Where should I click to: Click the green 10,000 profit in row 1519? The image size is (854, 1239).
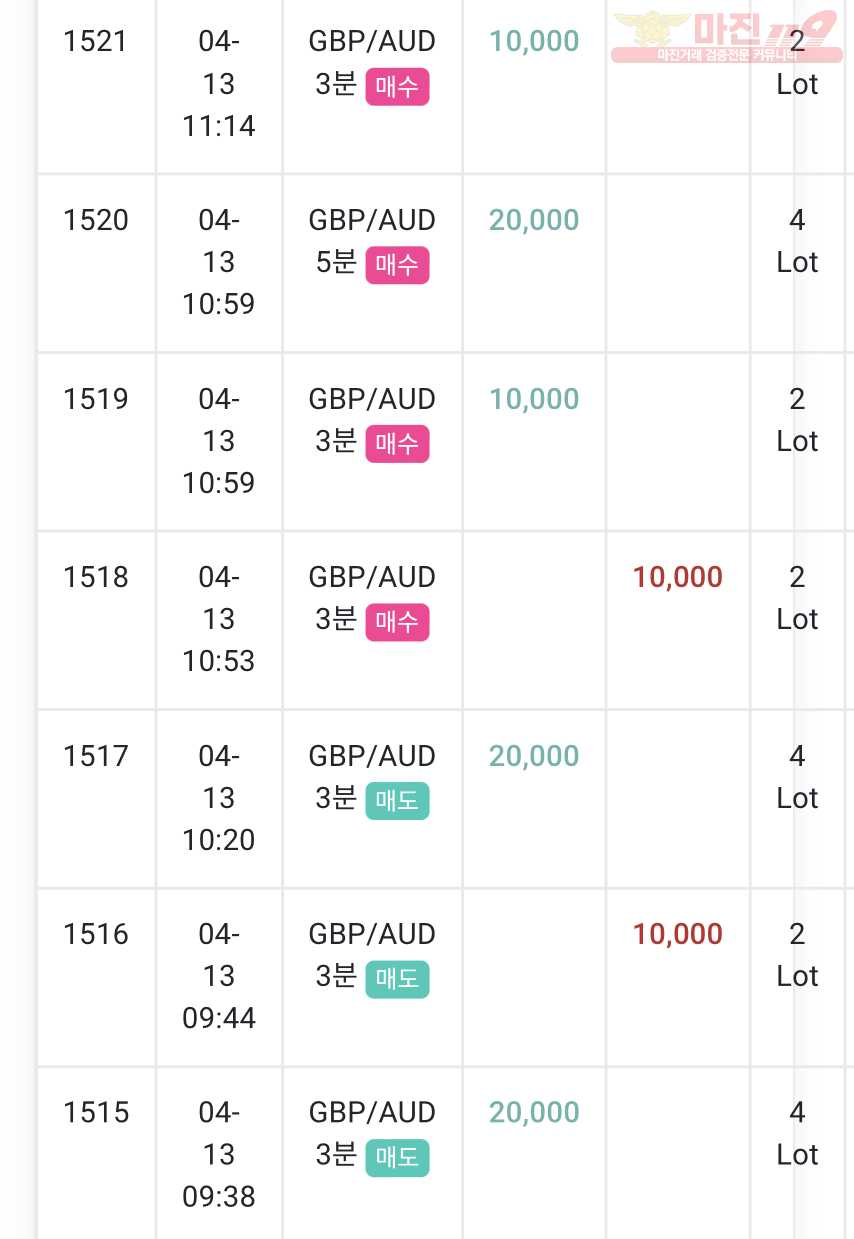coord(534,400)
